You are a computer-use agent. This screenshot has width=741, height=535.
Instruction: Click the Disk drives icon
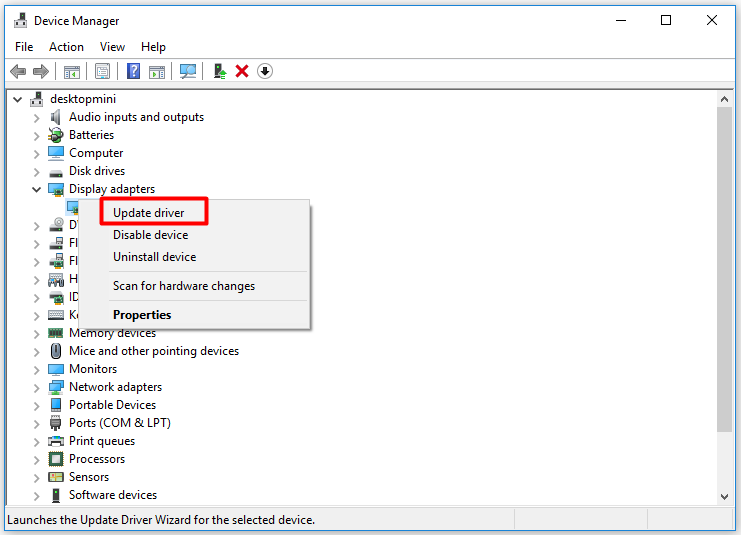[x=56, y=173]
